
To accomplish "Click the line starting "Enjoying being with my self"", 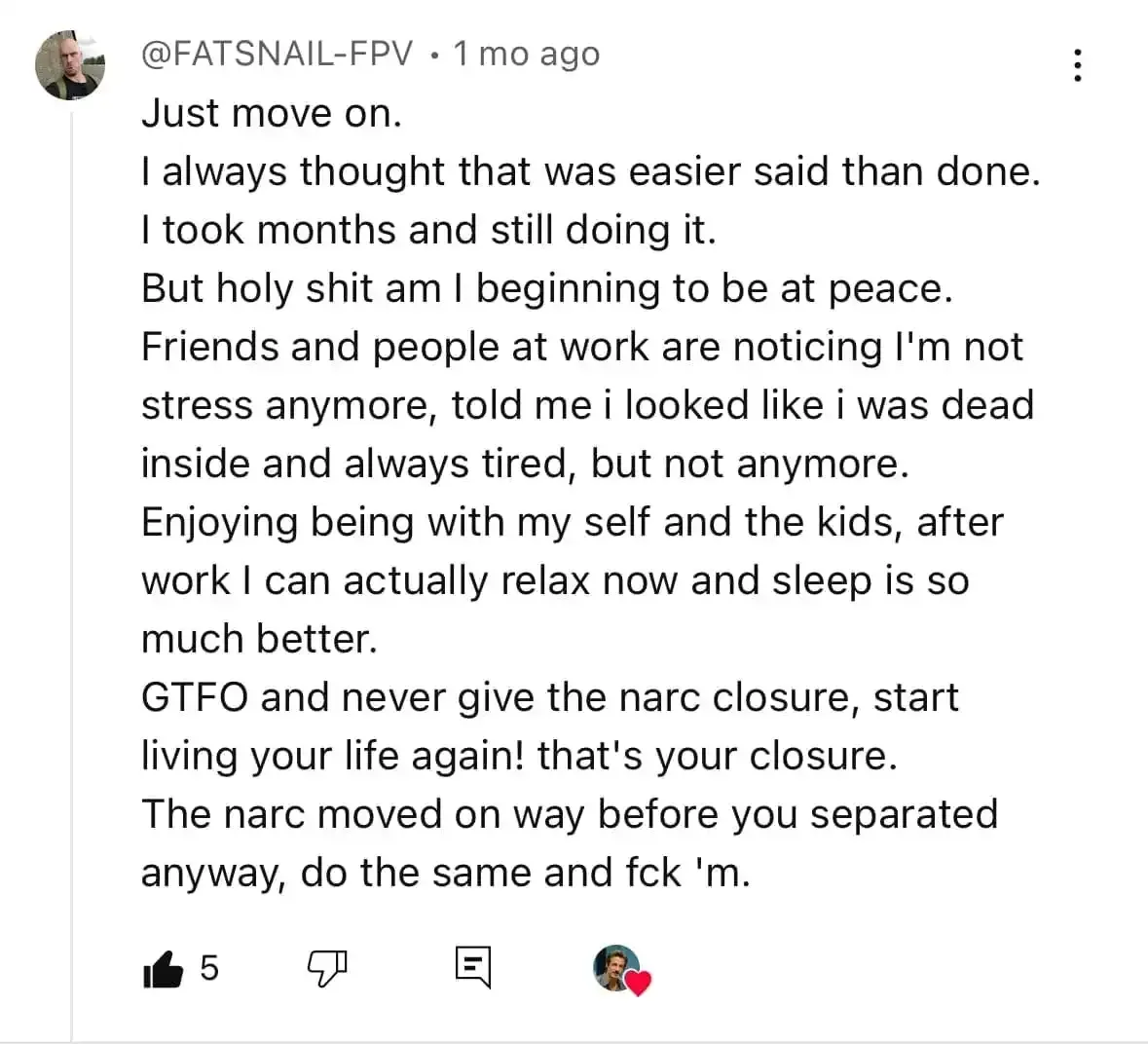I will click(x=572, y=522).
